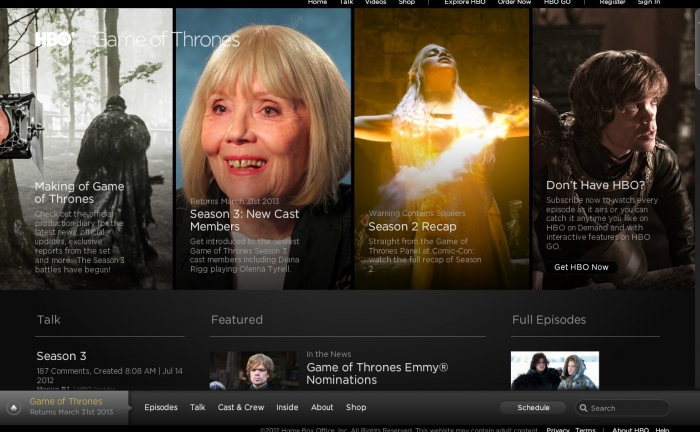The height and width of the screenshot is (432, 700).
Task: Open the Episodes tab in the show bar
Action: pyautogui.click(x=161, y=407)
